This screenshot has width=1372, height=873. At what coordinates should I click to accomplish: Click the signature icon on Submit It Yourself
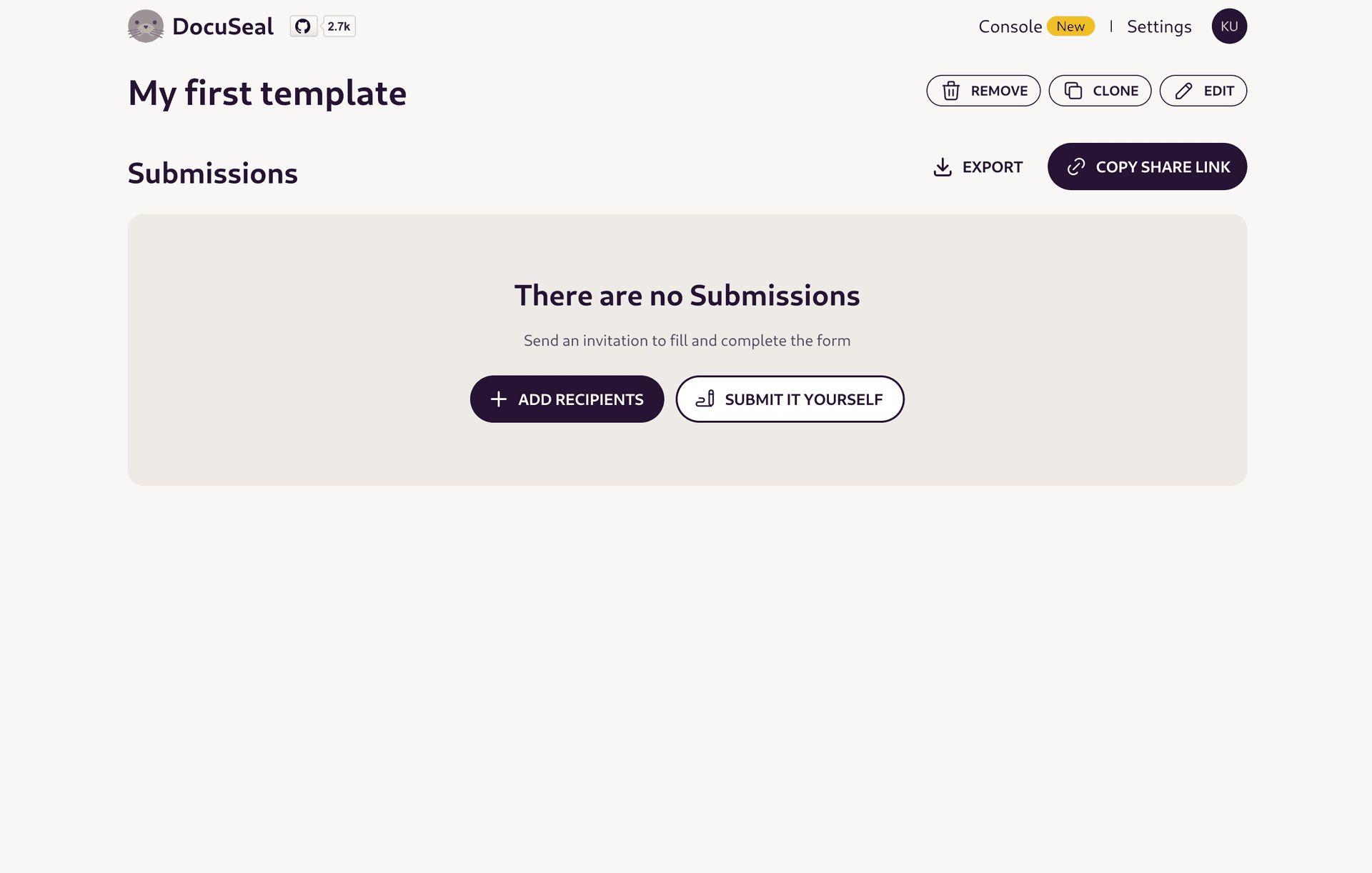tap(705, 399)
